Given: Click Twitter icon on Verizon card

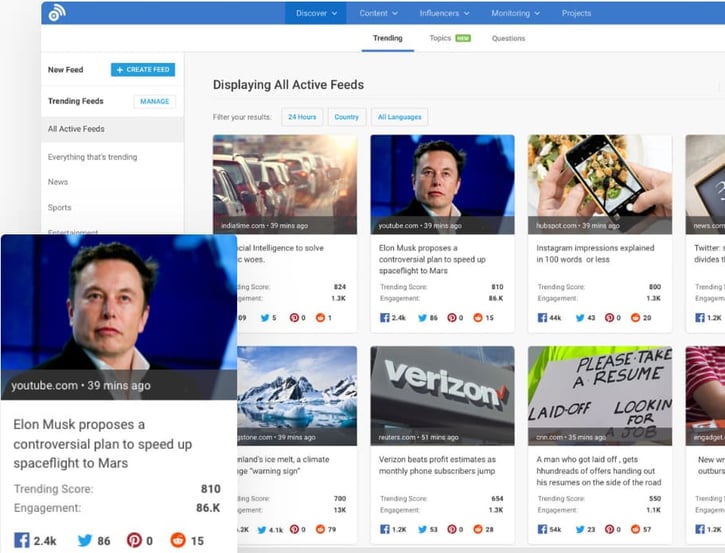Looking at the screenshot, I should [423, 529].
